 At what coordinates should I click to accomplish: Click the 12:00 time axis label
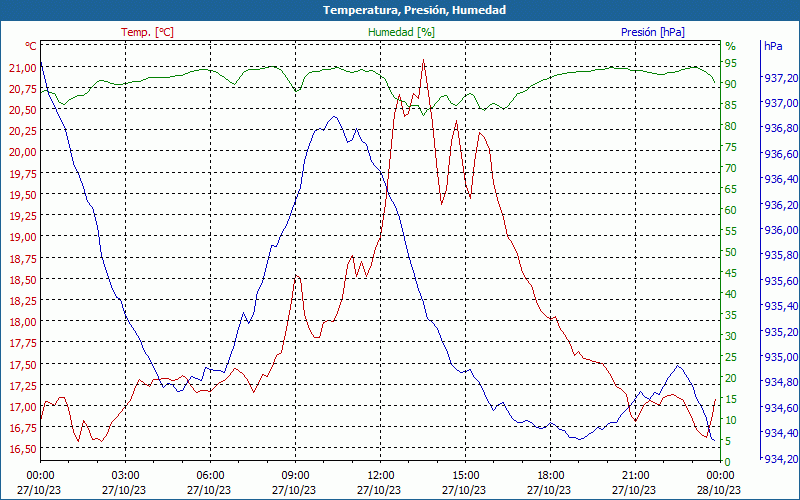point(380,476)
